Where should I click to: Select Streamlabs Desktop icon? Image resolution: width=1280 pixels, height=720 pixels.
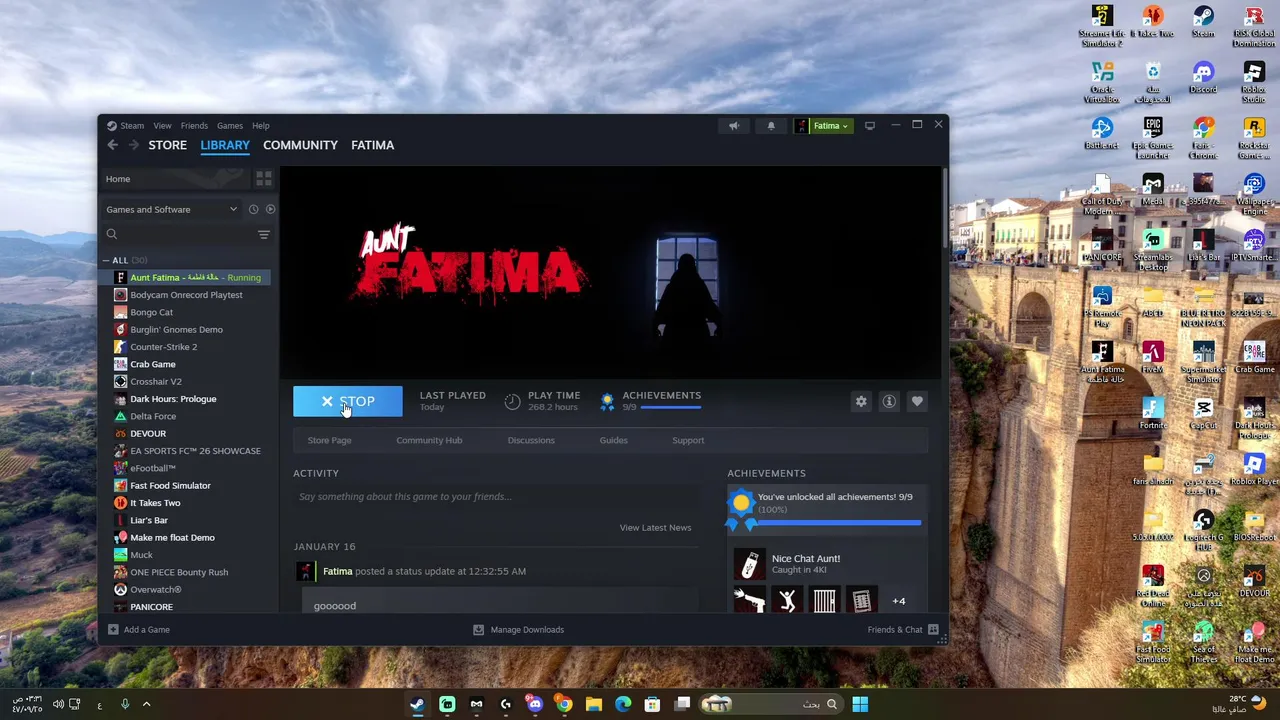pos(1153,250)
